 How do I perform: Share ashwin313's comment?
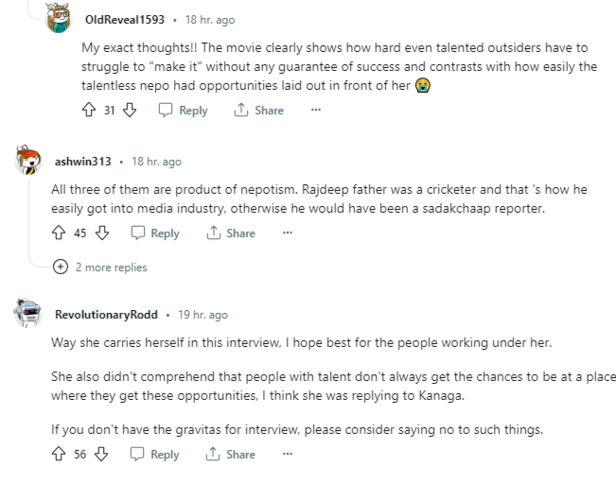pyautogui.click(x=230, y=233)
